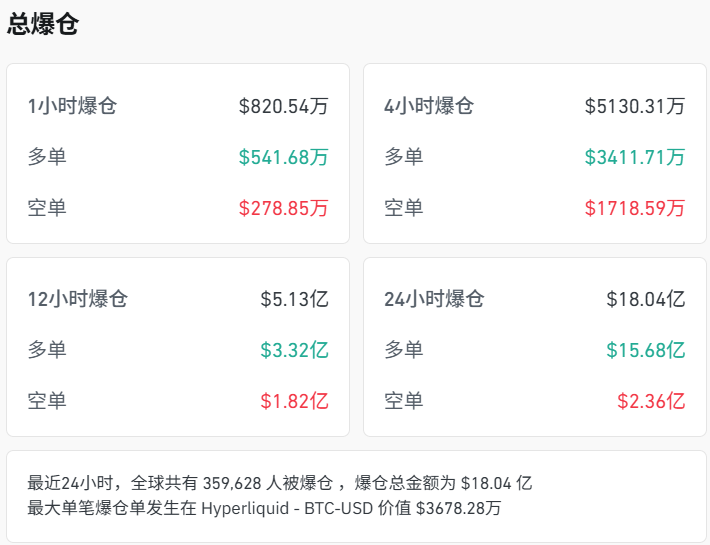
Task: Click the red $1718.59万 short value
Action: pos(635,208)
